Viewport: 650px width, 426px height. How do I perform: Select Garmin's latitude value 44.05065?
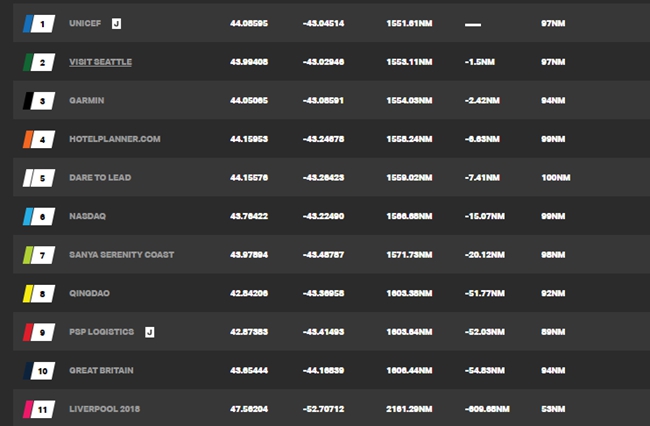(x=249, y=101)
